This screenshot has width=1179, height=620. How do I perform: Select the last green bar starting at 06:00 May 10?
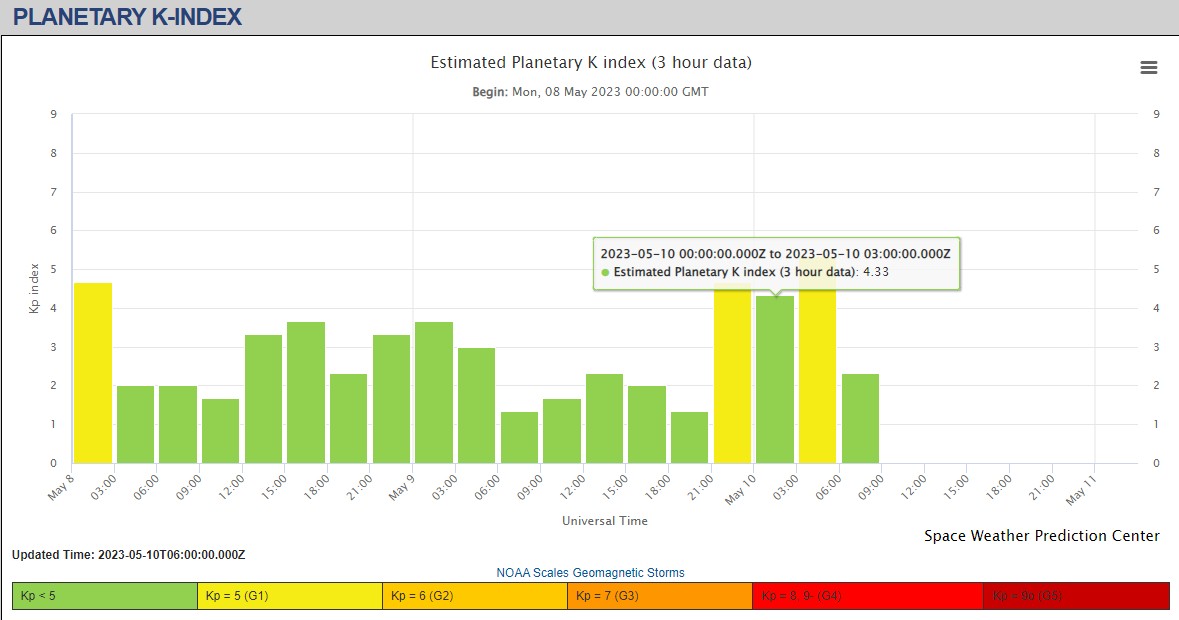860,418
